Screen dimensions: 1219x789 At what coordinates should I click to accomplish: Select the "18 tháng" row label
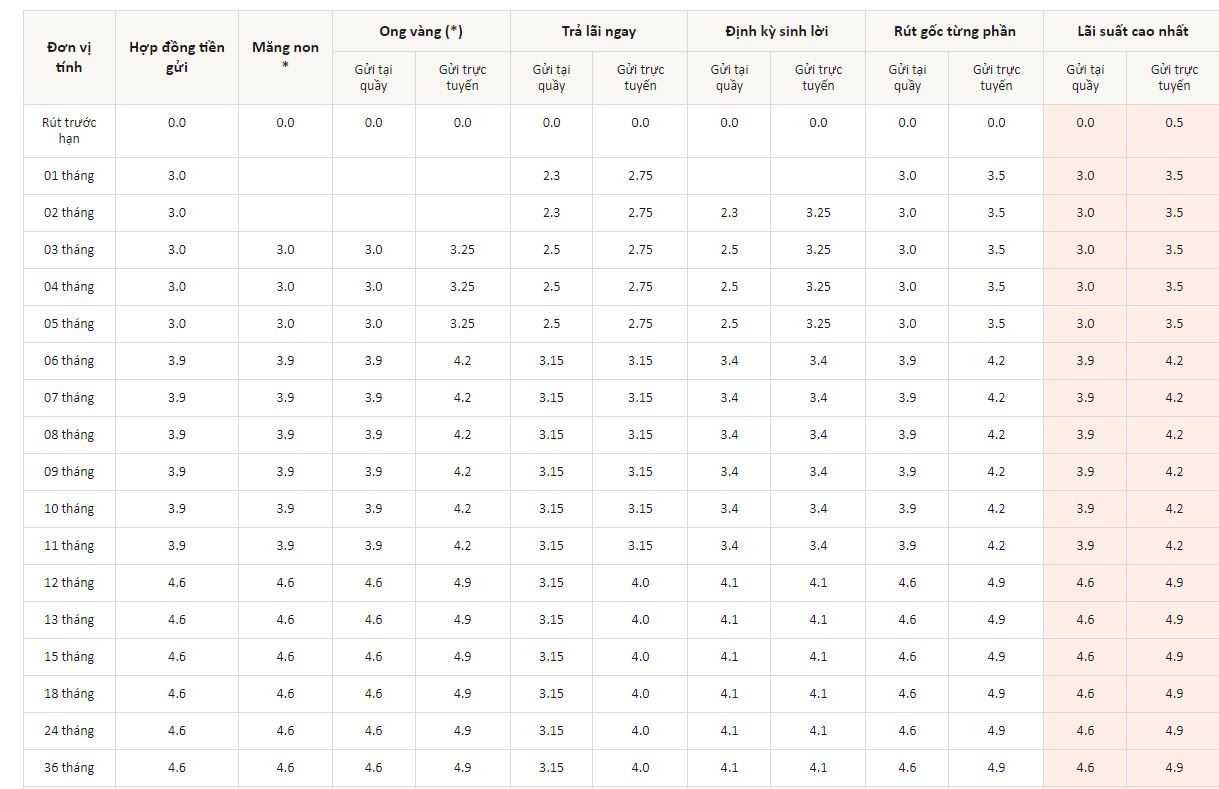click(68, 694)
